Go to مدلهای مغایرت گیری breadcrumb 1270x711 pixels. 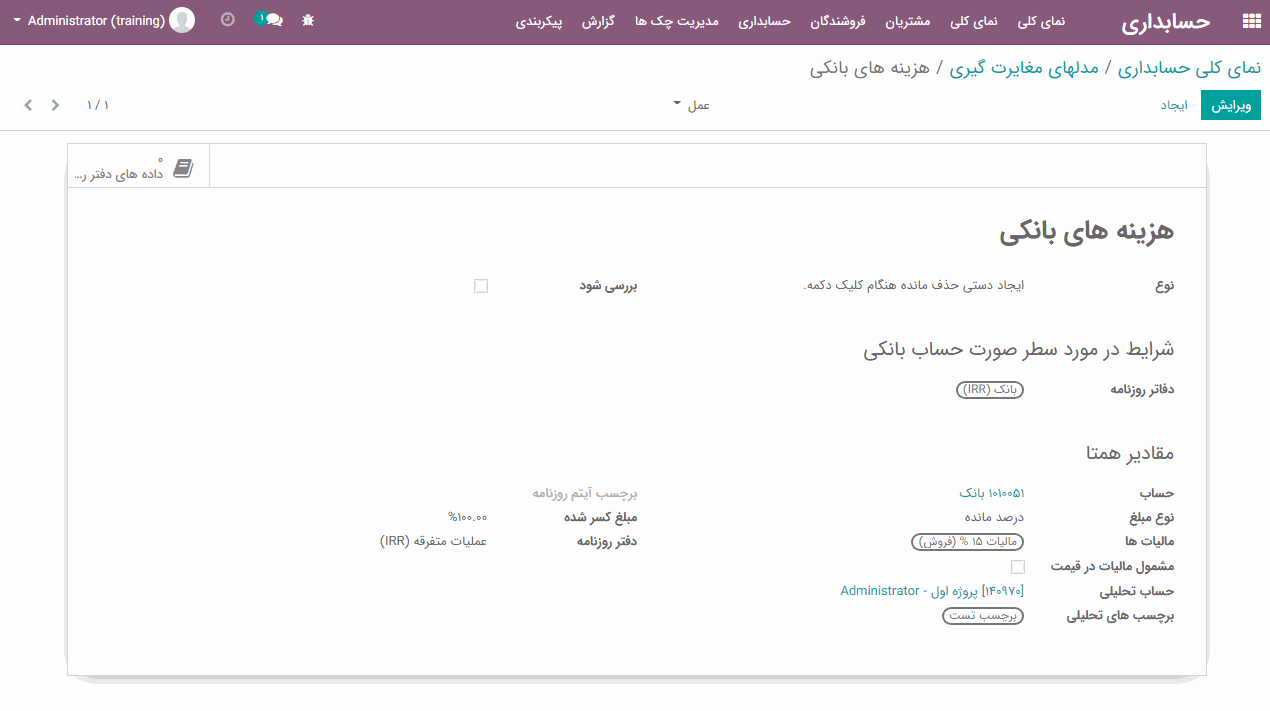(1024, 68)
